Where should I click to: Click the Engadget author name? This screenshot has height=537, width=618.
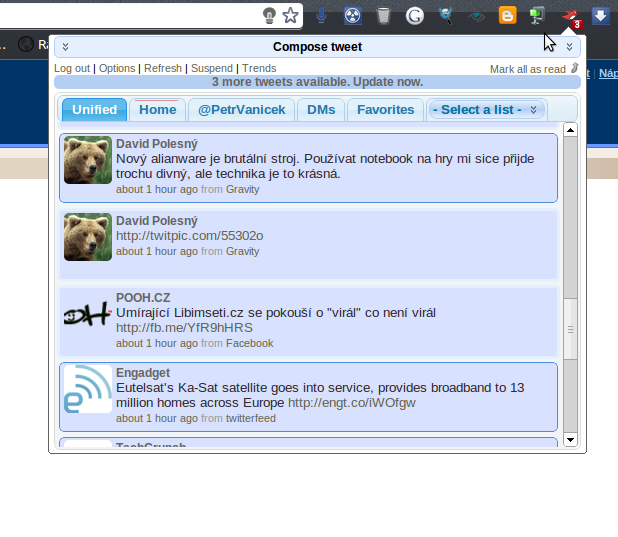143,373
